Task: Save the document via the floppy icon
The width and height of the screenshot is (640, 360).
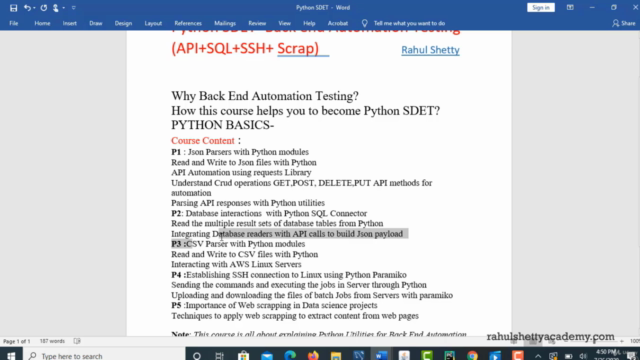Action: (13, 8)
